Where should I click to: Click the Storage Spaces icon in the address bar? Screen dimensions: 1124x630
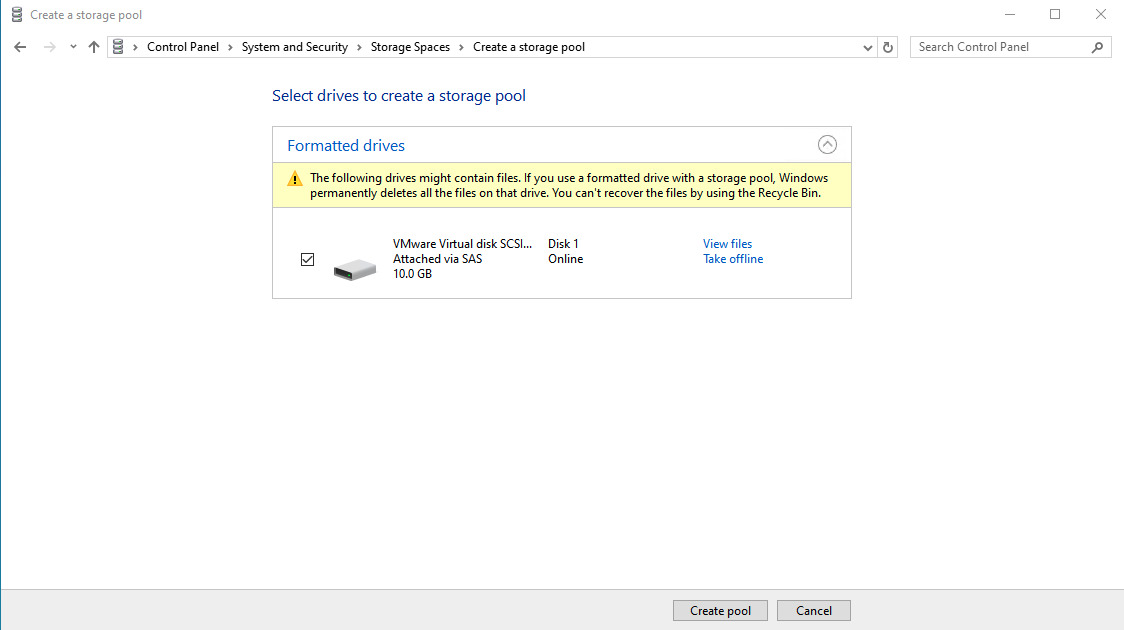(x=119, y=47)
